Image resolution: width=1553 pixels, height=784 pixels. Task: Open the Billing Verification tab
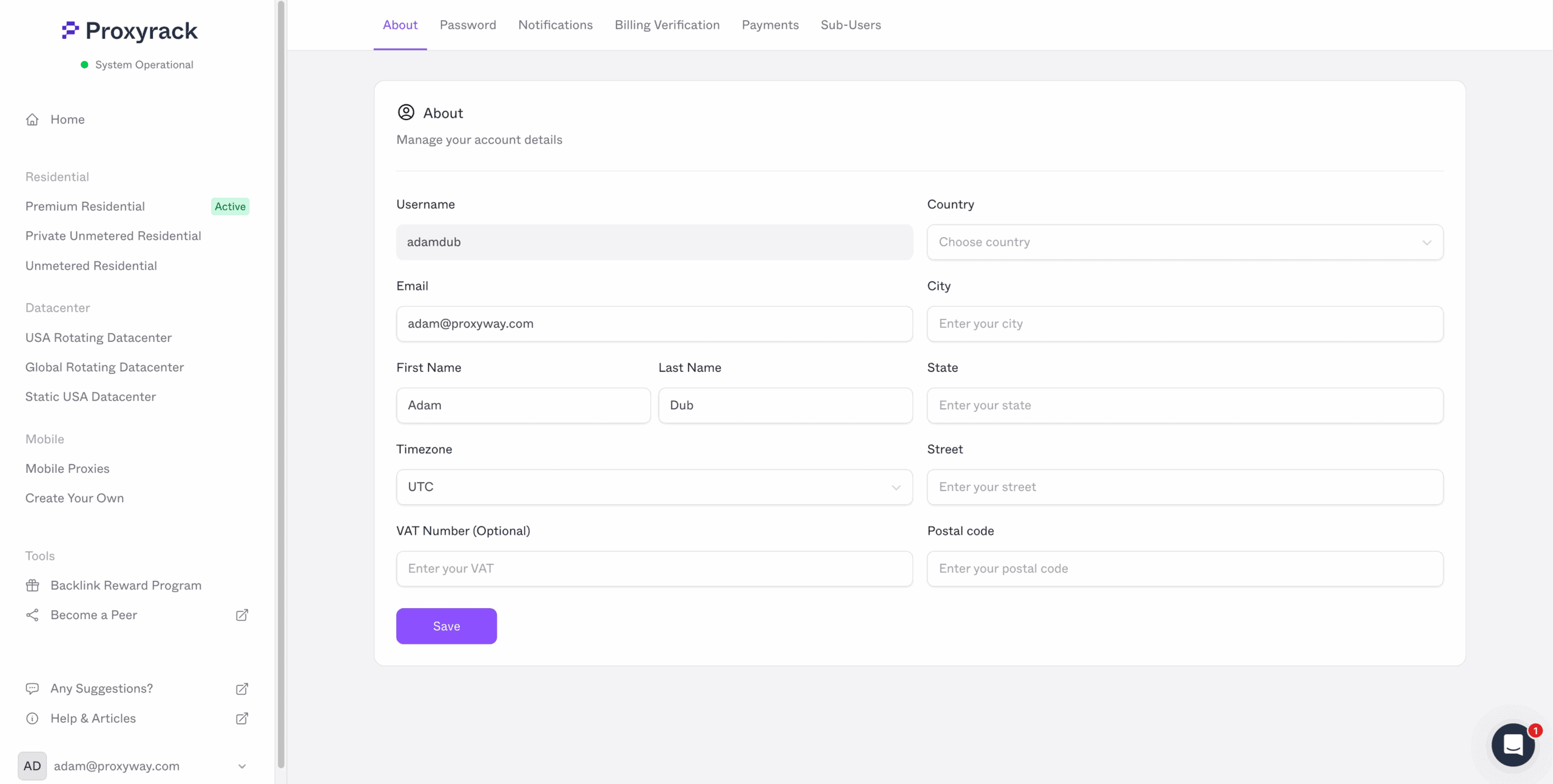coord(667,25)
